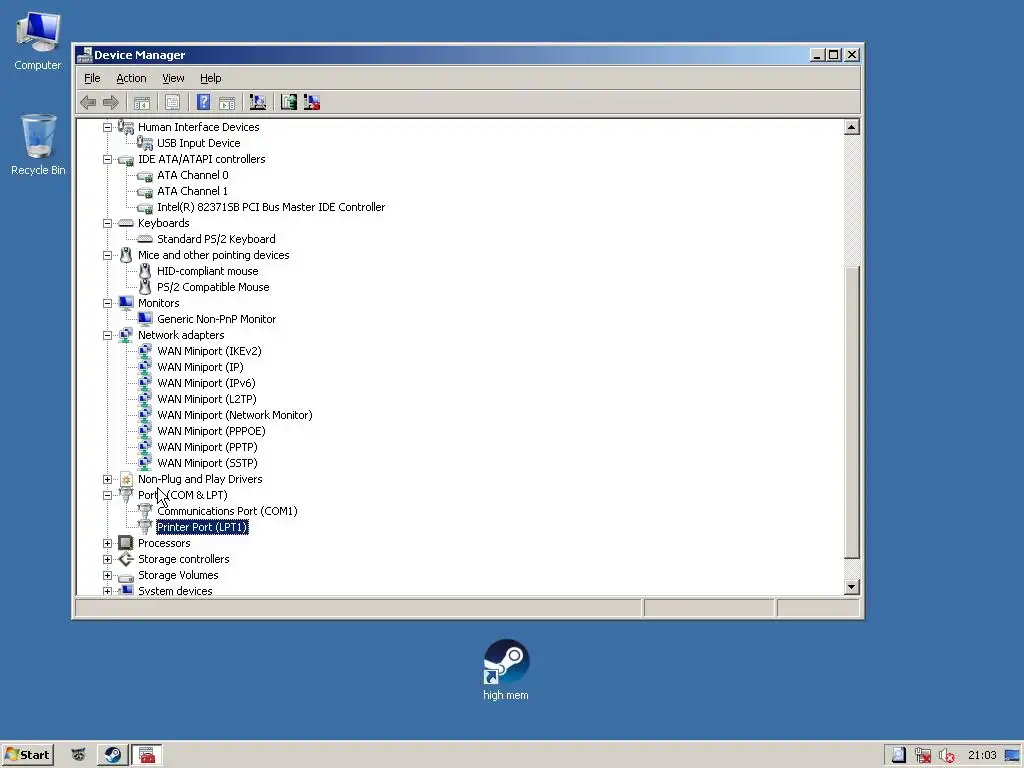This screenshot has width=1024, height=768.
Task: Open the View menu
Action: [x=173, y=78]
